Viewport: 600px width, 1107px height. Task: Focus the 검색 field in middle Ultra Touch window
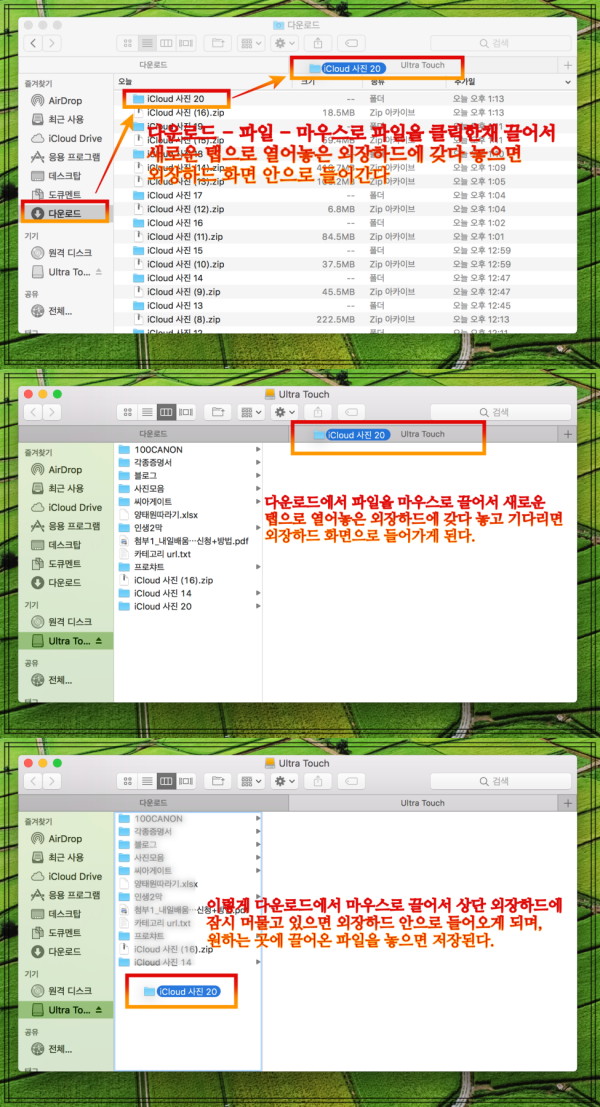[500, 412]
